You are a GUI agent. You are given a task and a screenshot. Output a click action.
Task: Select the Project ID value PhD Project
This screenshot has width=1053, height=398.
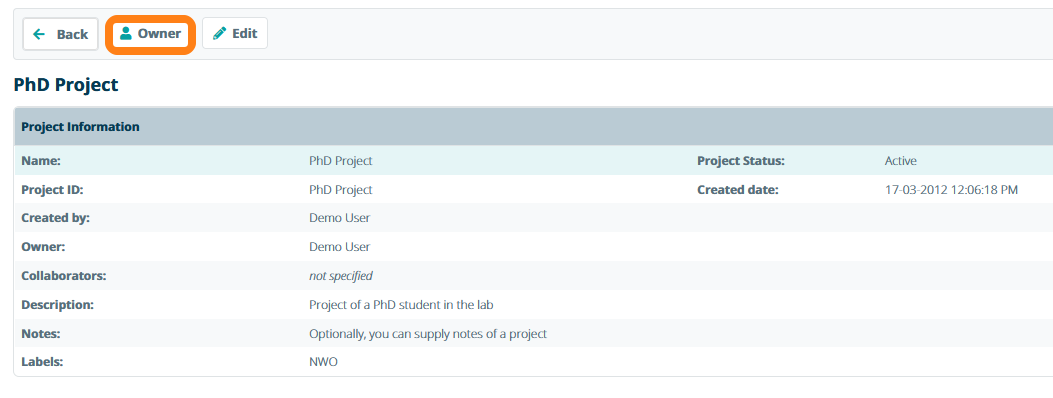[x=340, y=190]
